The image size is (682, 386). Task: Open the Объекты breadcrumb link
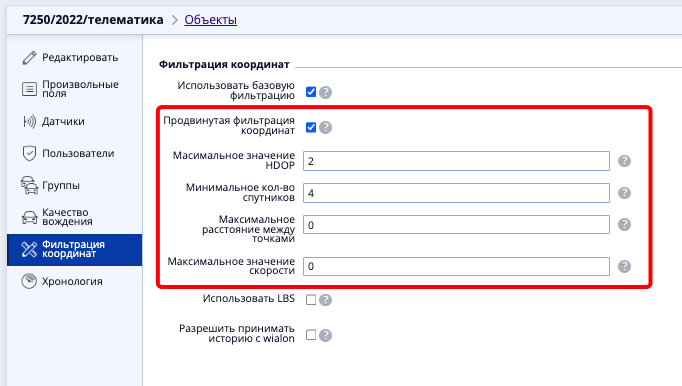tap(211, 20)
